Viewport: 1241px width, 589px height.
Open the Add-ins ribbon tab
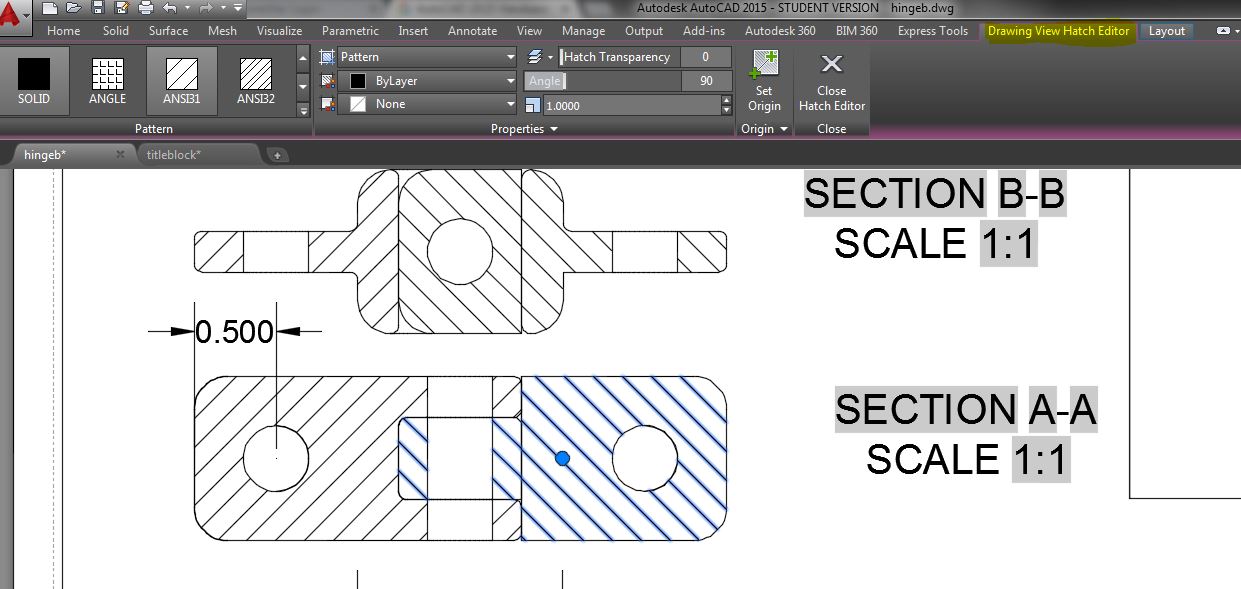coord(704,31)
